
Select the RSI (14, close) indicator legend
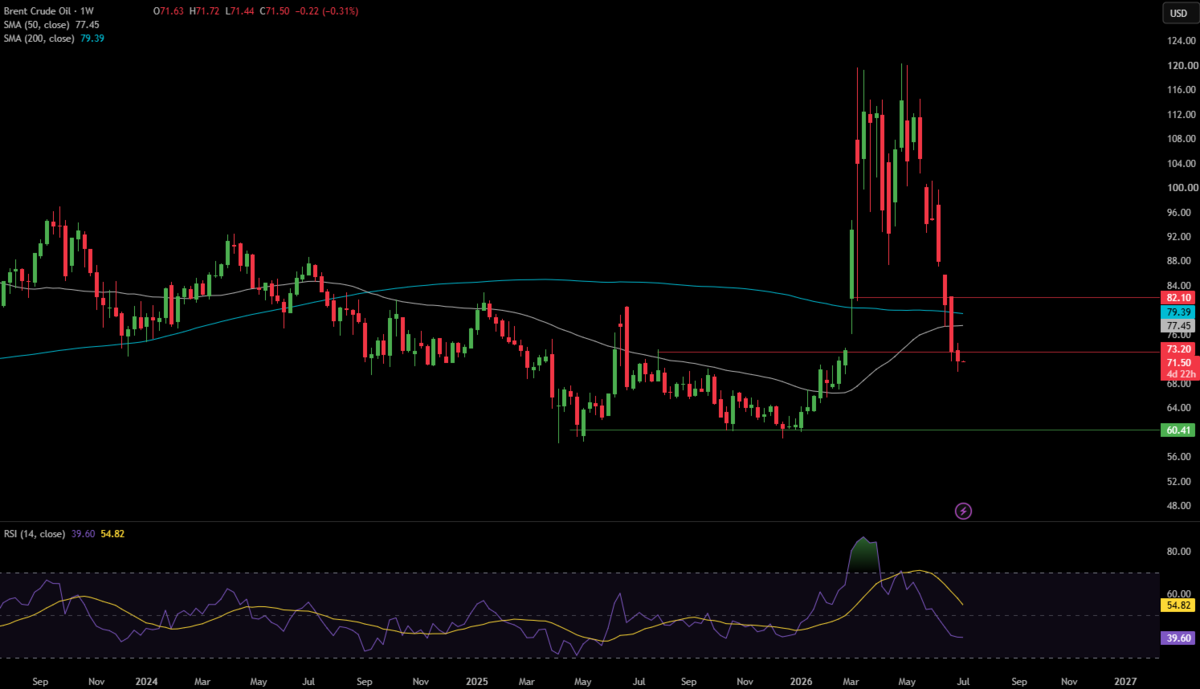click(x=62, y=534)
